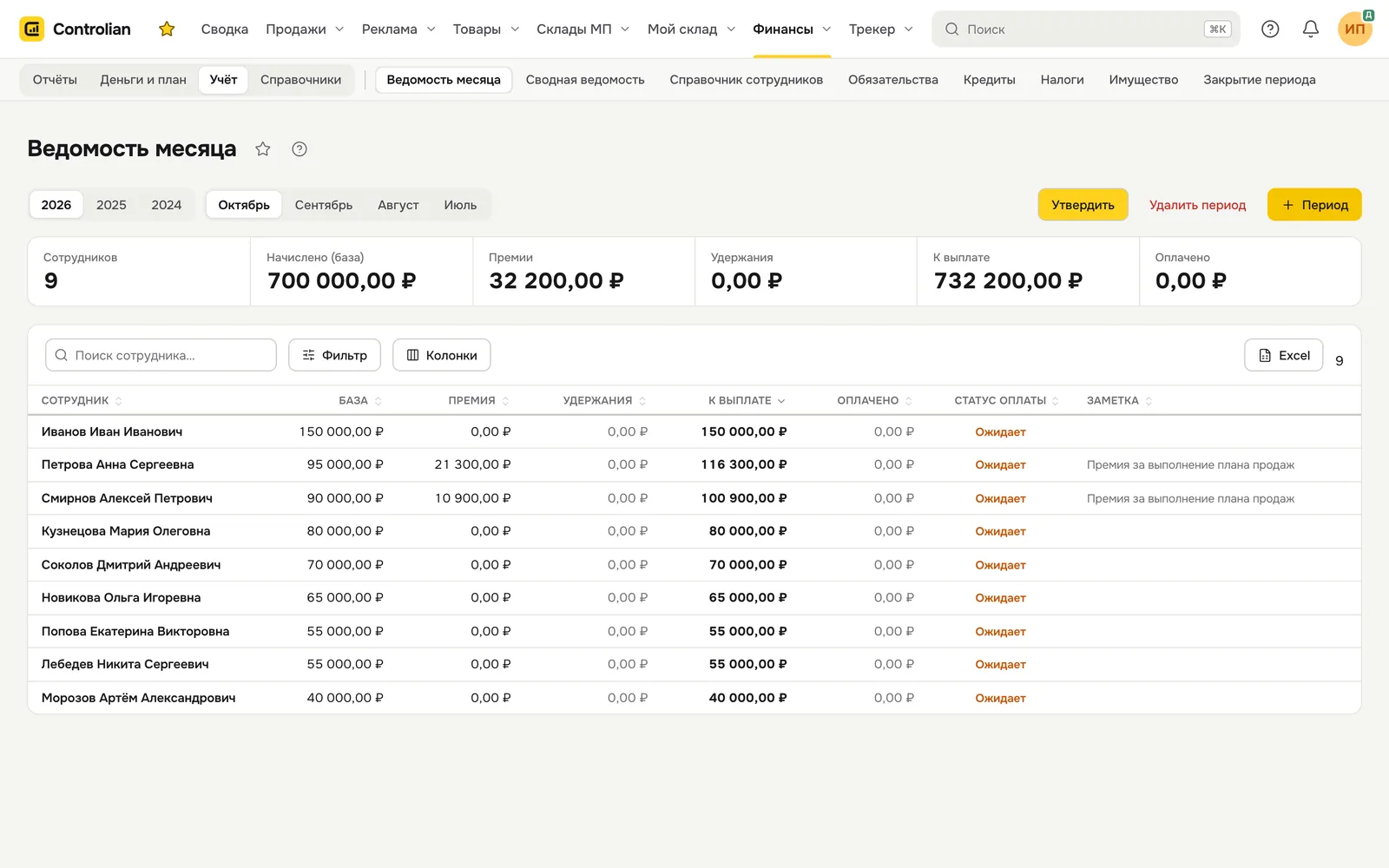Viewport: 1389px width, 868px height.
Task: Open the Справочник сотрудников tab
Action: (x=747, y=80)
